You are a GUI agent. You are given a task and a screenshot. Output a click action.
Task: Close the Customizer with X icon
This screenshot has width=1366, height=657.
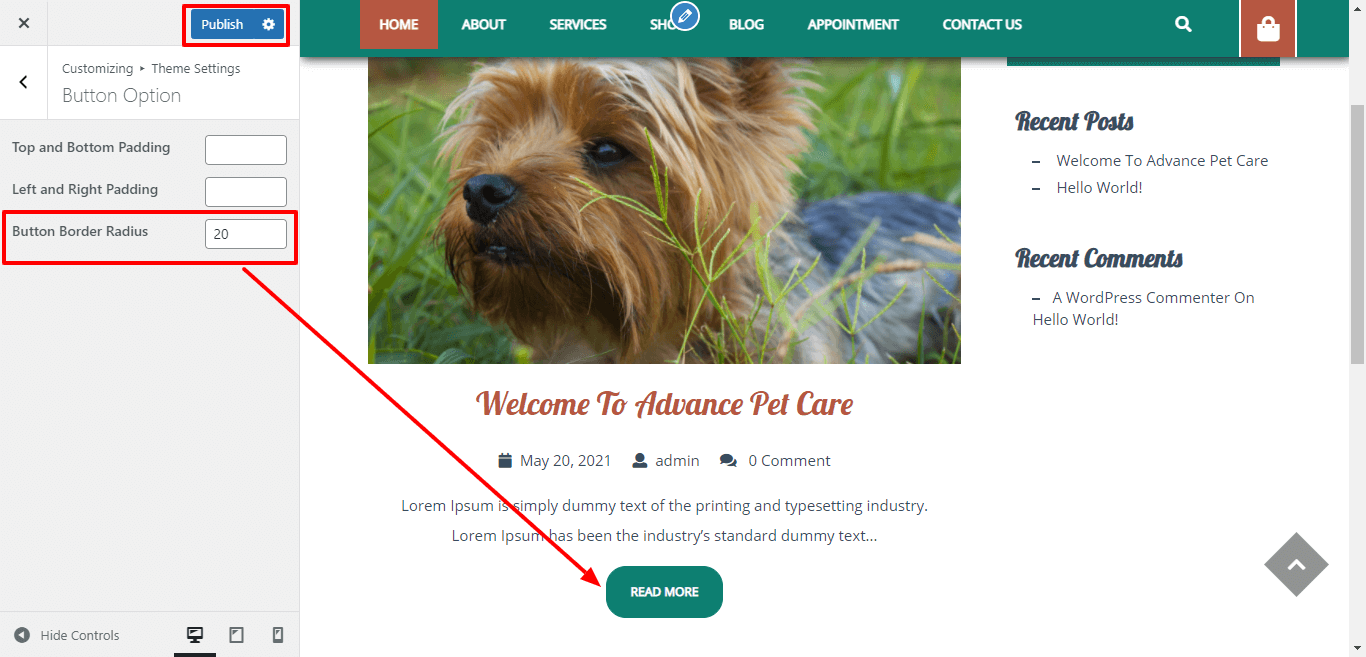pyautogui.click(x=24, y=23)
